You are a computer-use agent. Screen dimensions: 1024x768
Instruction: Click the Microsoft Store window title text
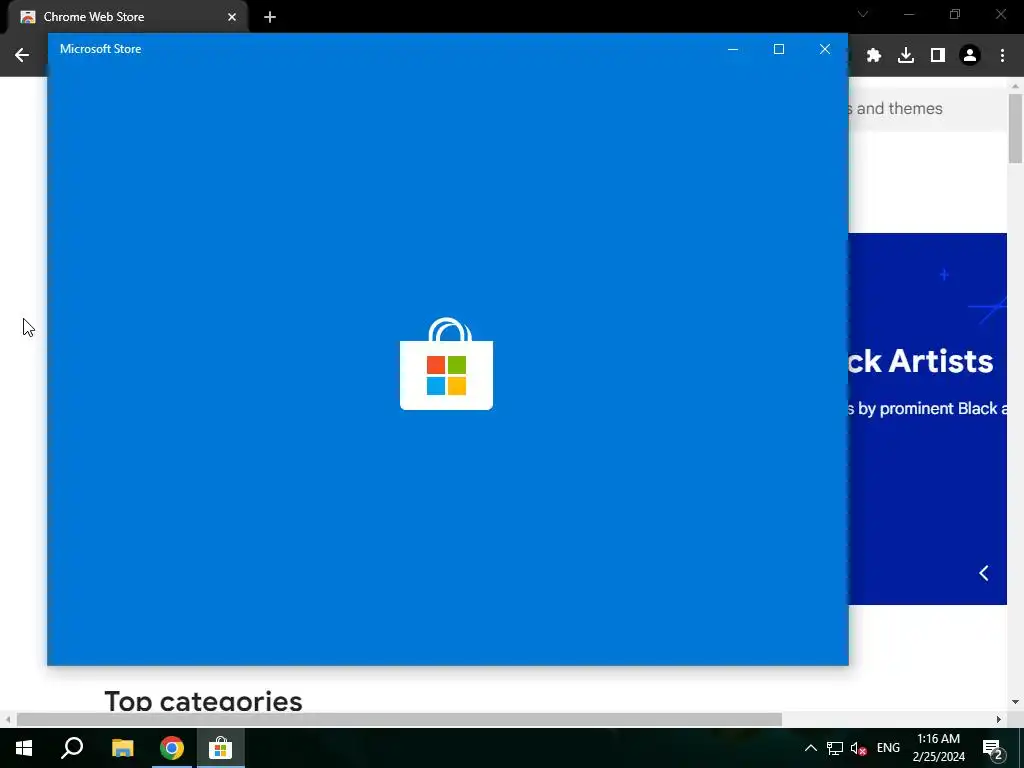(101, 49)
